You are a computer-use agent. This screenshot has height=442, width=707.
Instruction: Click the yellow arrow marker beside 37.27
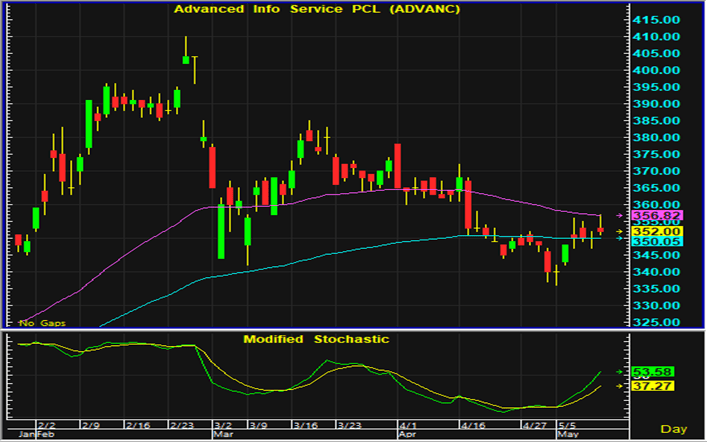(x=620, y=386)
